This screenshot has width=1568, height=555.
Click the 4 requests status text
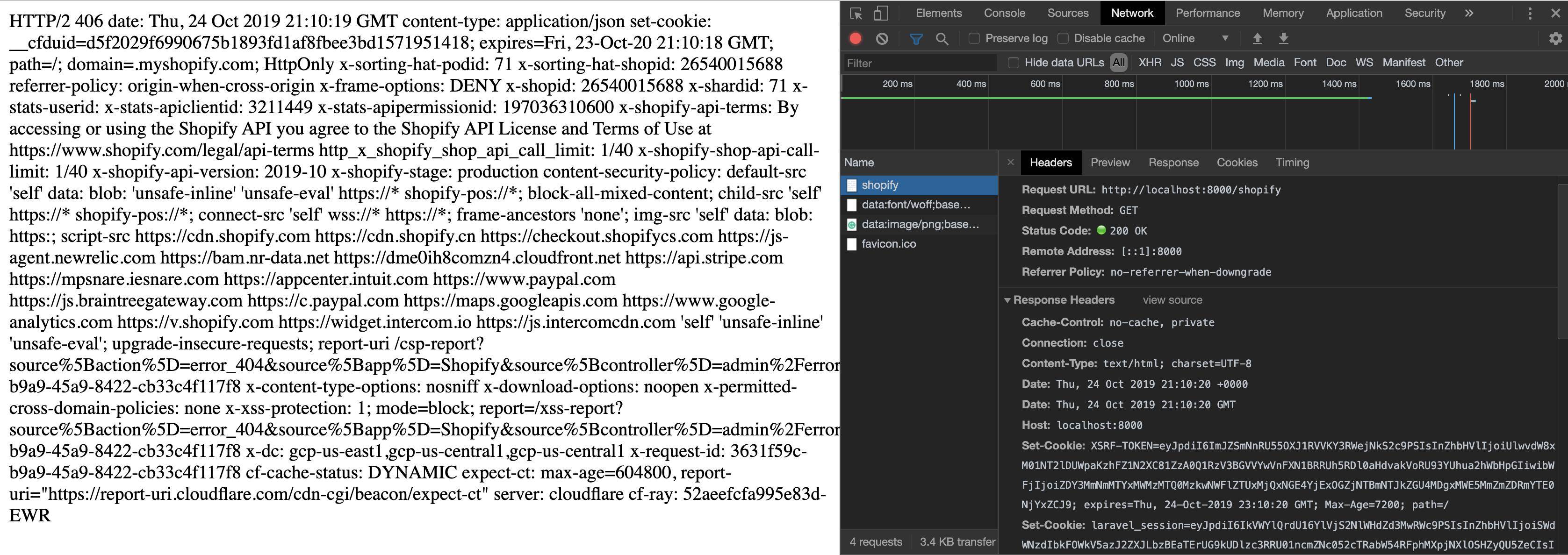(x=875, y=541)
